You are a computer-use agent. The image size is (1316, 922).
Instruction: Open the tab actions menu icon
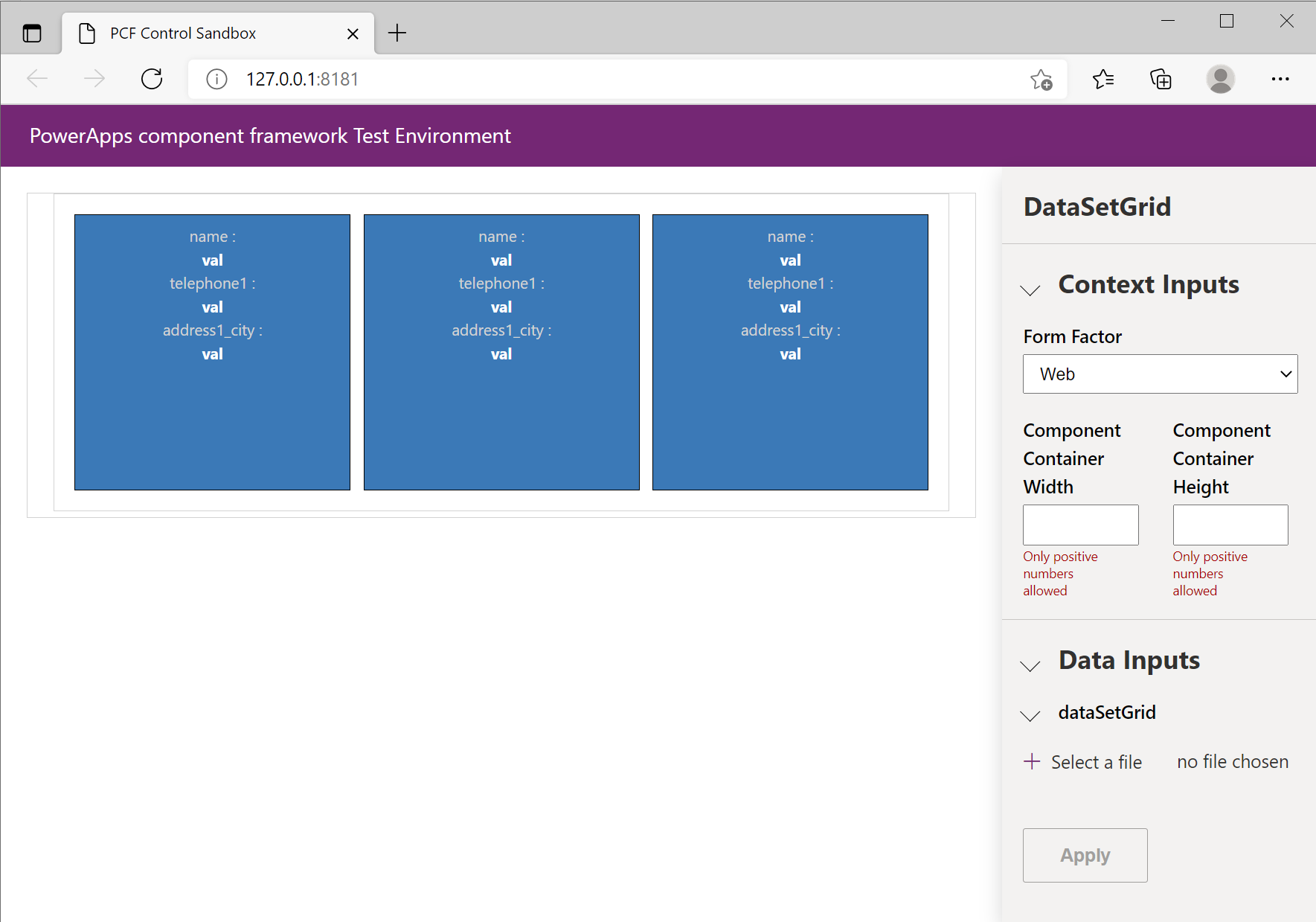coord(32,33)
